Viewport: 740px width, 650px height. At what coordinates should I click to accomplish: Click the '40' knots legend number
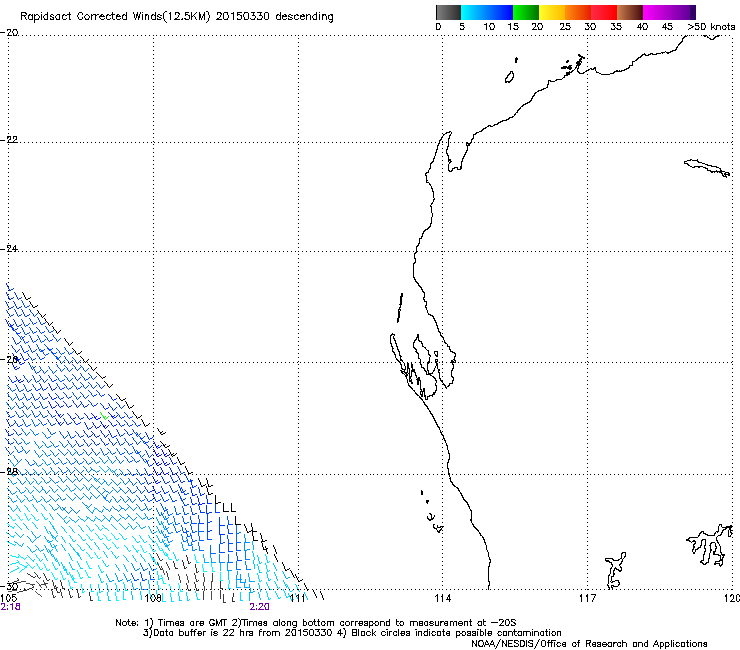[642, 27]
